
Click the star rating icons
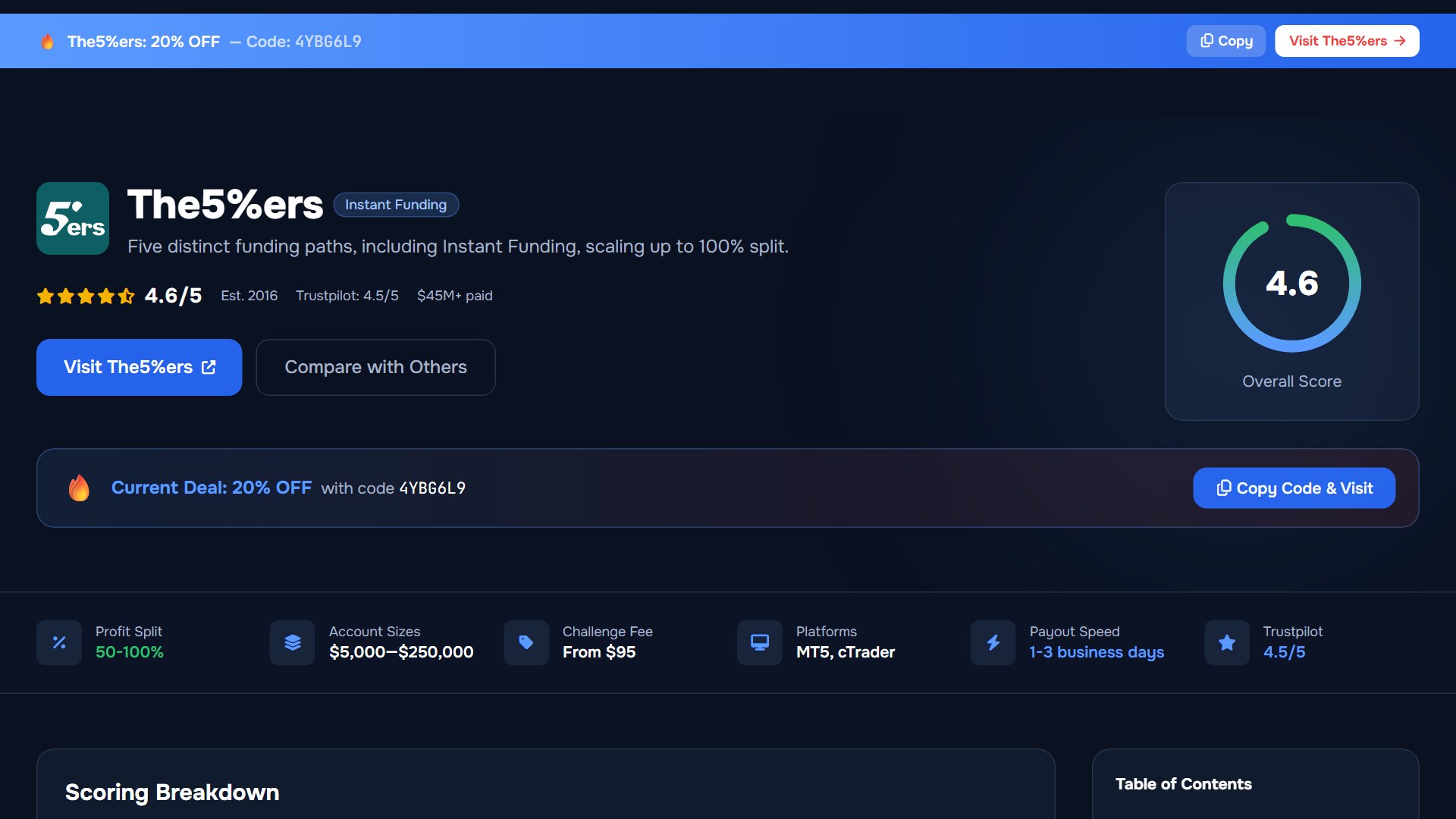(x=86, y=296)
